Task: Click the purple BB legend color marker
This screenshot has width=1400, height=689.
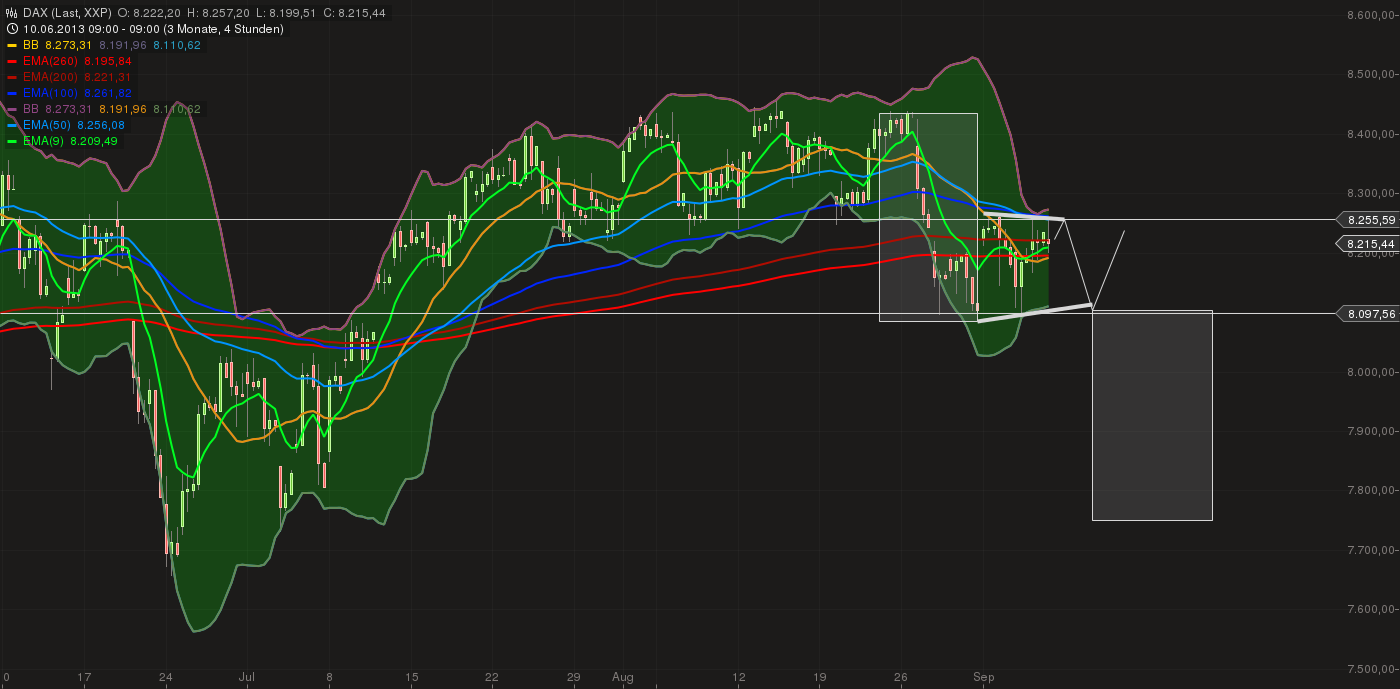Action: click(x=11, y=109)
